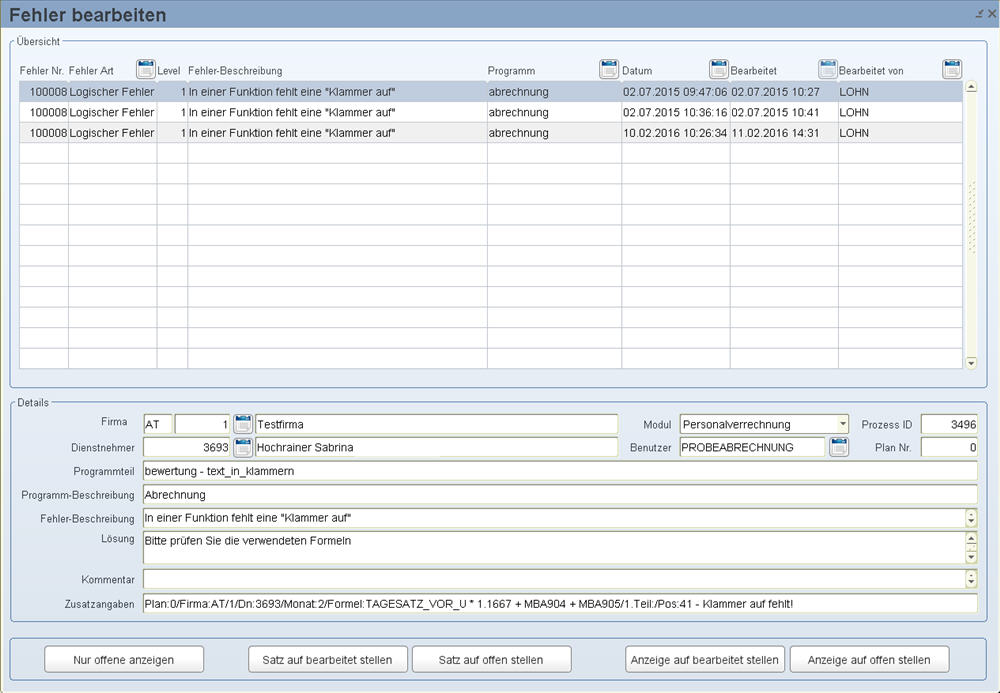Click the Prozess ID field
Screen dimensions: 1000x693
[x=948, y=424]
